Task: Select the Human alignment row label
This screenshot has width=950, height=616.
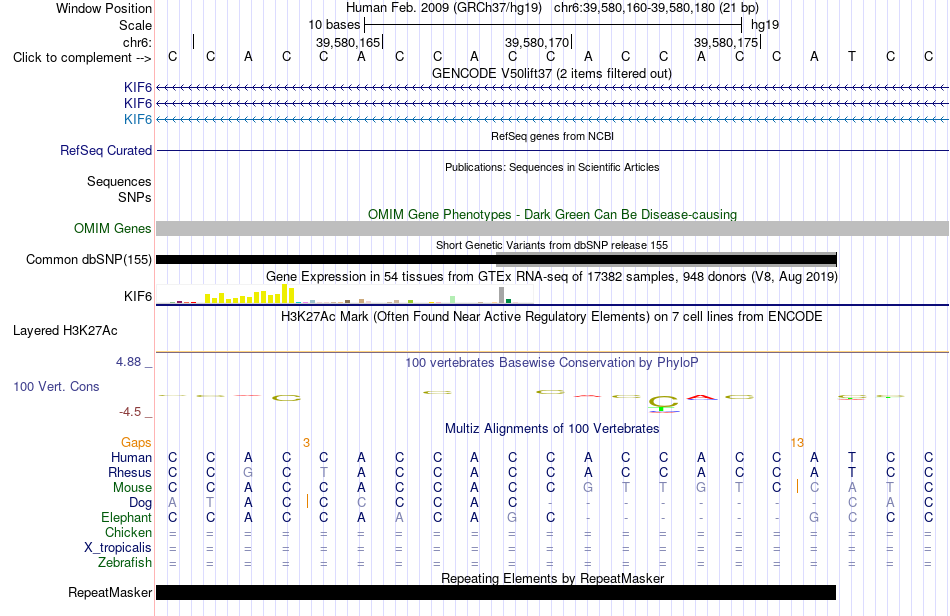Action: pyautogui.click(x=131, y=457)
